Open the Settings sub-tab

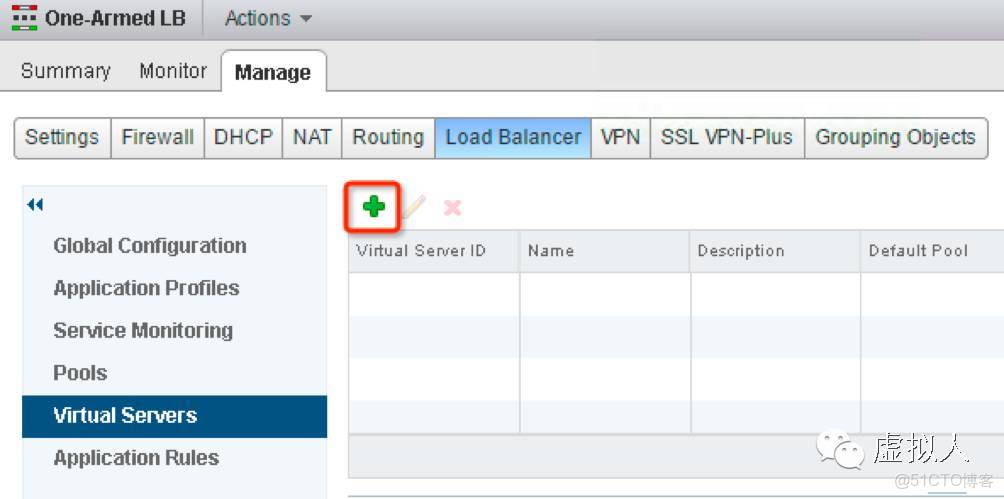62,137
